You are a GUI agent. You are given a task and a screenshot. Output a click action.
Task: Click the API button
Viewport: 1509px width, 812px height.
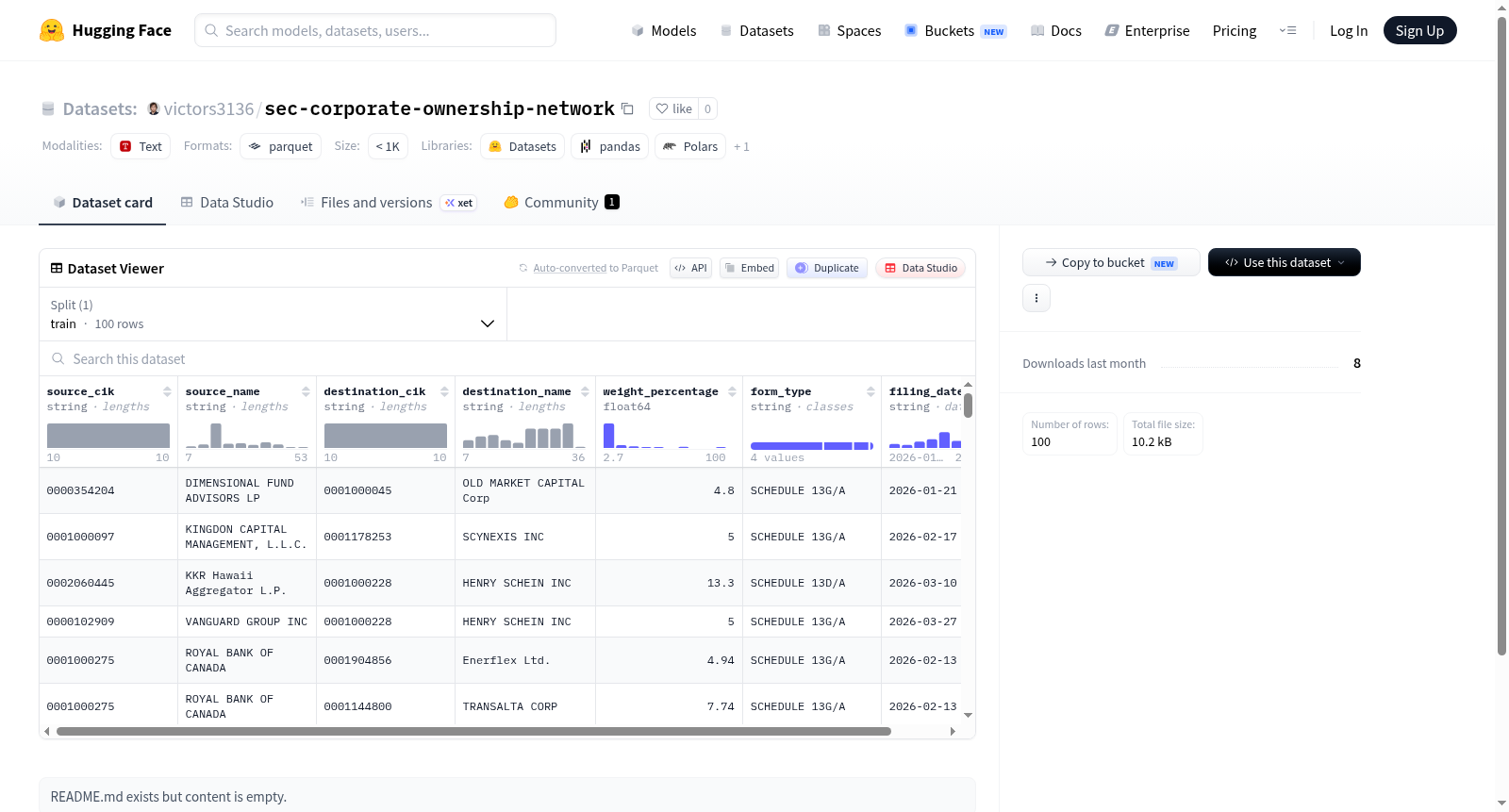pyautogui.click(x=690, y=268)
